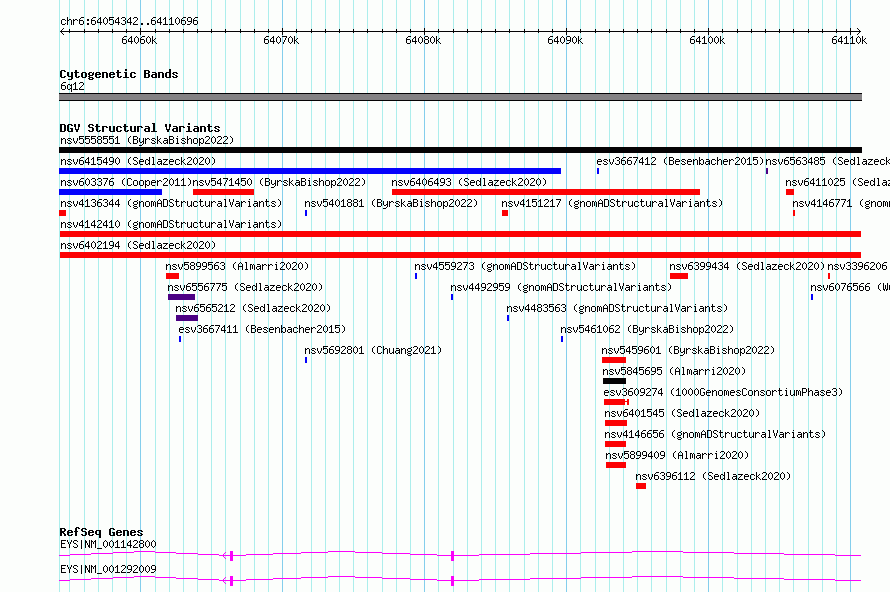Click the blue nsv603376 variant bar
Image resolution: width=890 pixels, height=592 pixels.
click(x=110, y=192)
